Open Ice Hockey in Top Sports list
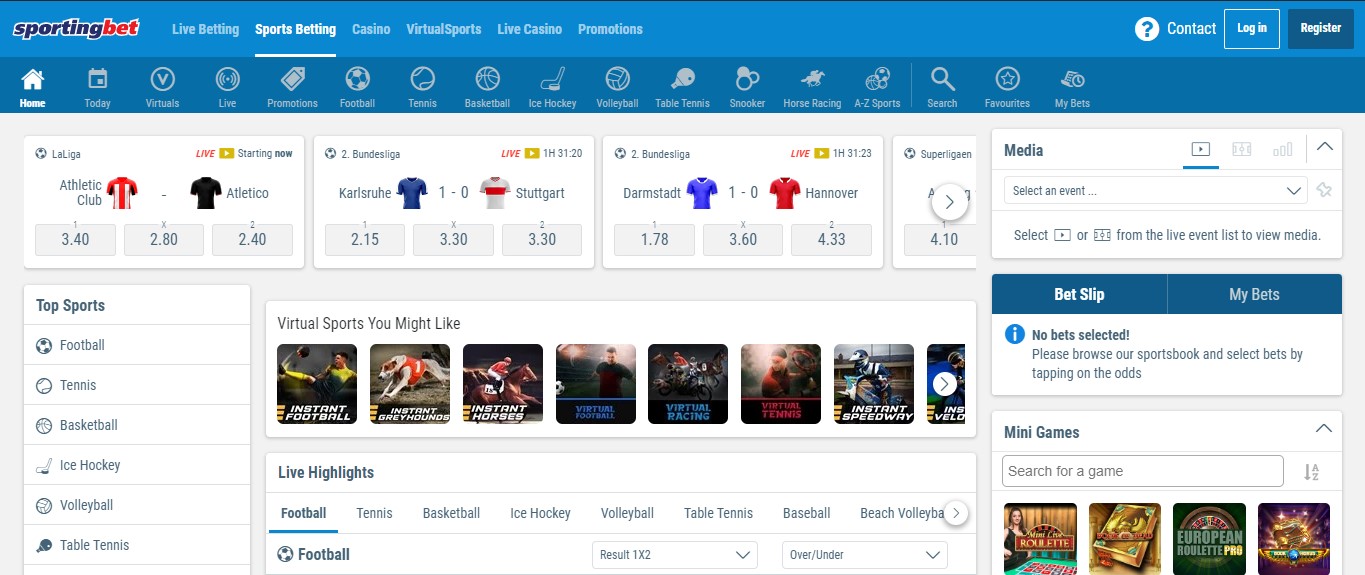 click(x=137, y=465)
